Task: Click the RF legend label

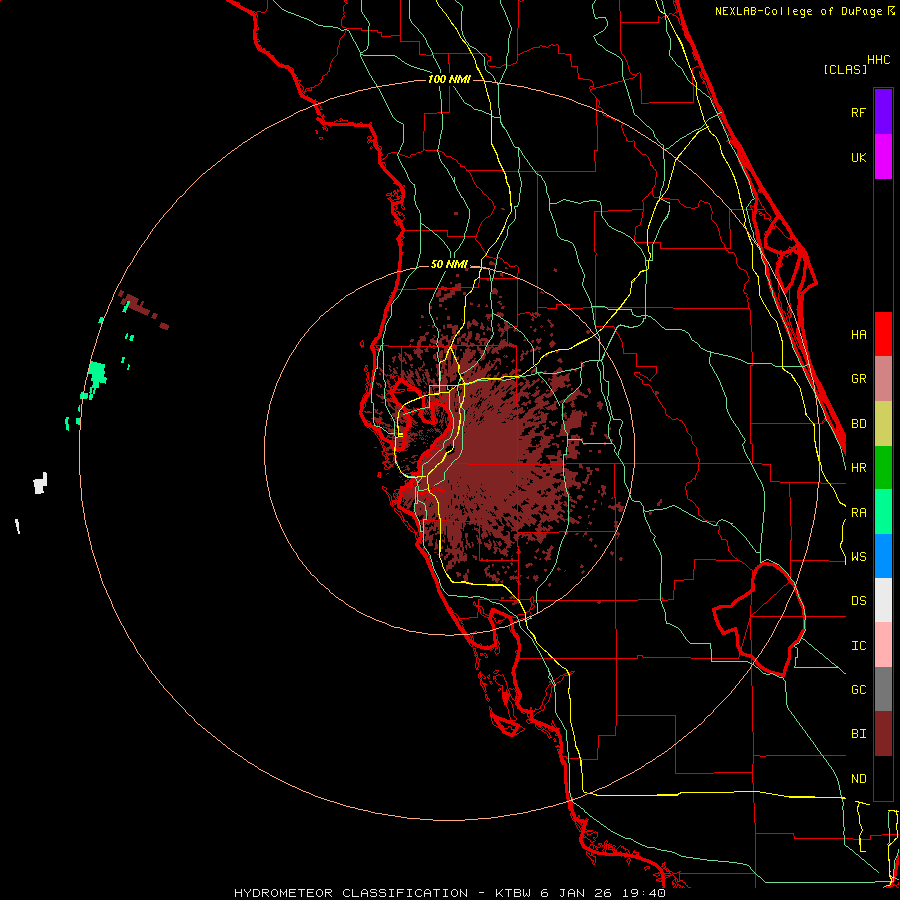Action: 858,113
